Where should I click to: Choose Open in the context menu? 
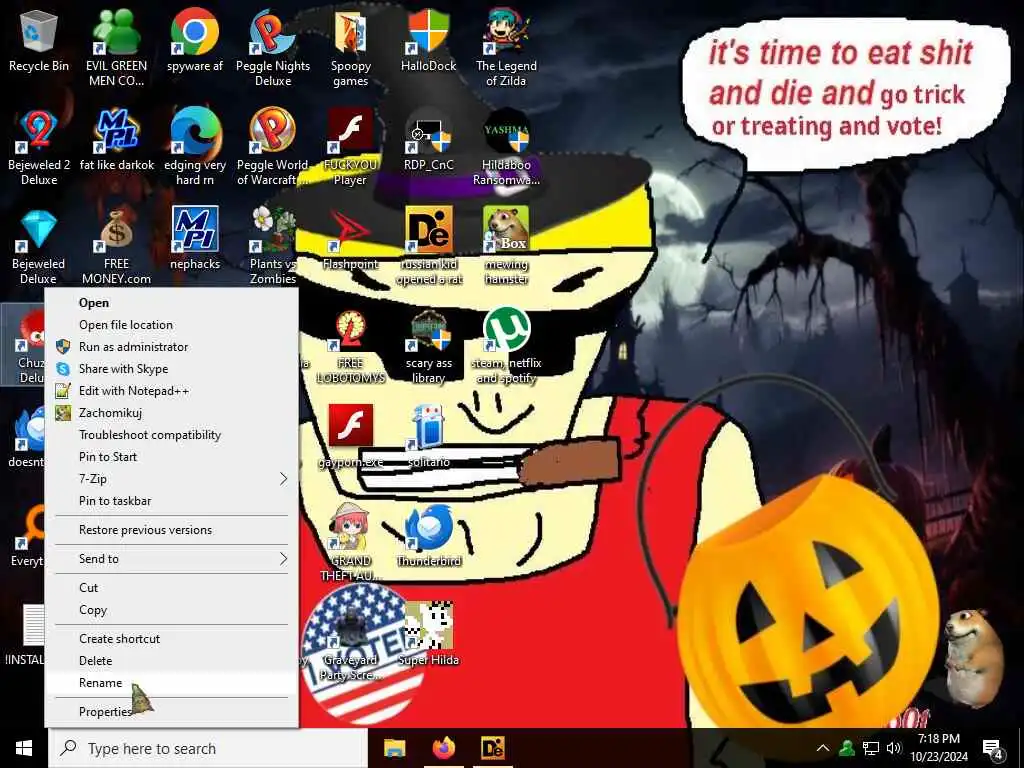(171, 302)
